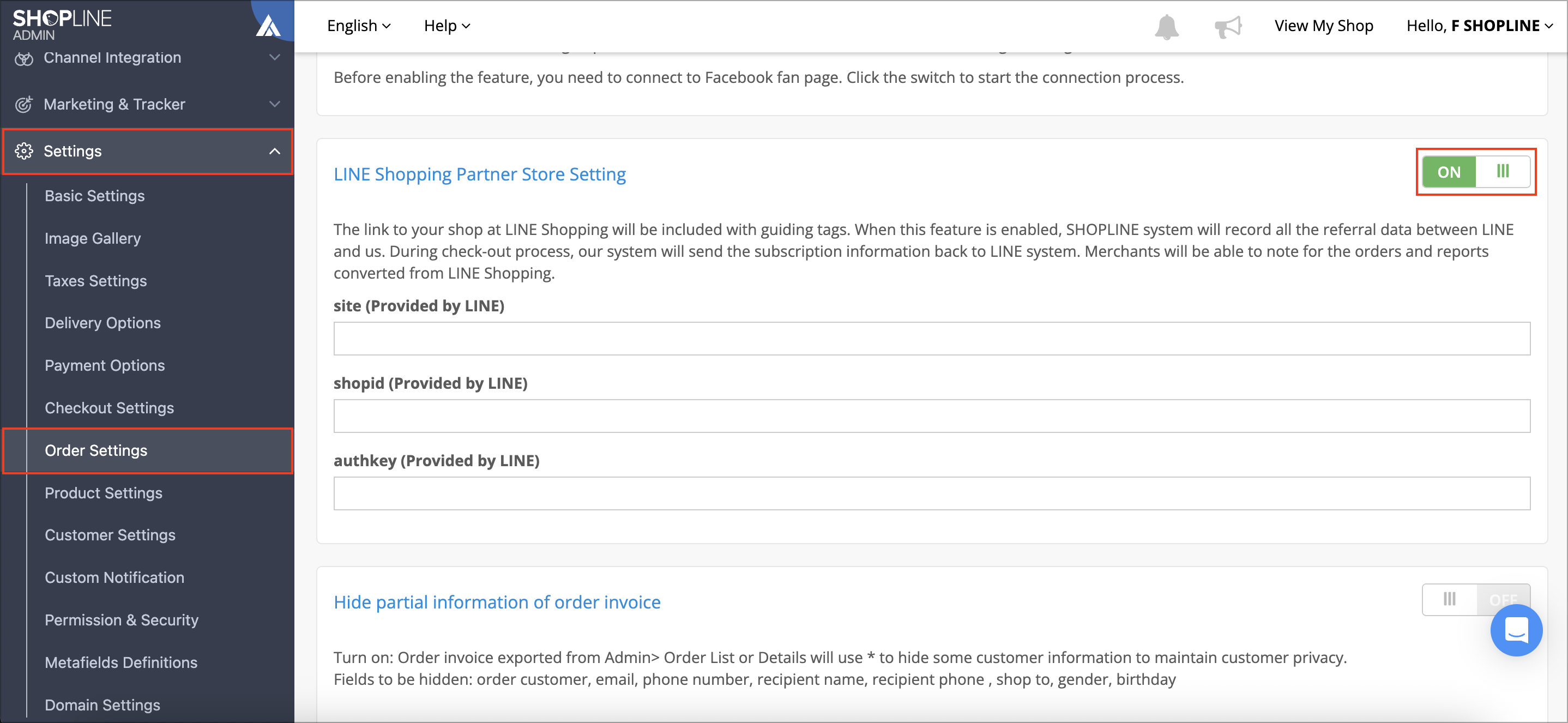Viewport: 1568px width, 723px height.
Task: Click the Settings gear icon
Action: pyautogui.click(x=24, y=151)
